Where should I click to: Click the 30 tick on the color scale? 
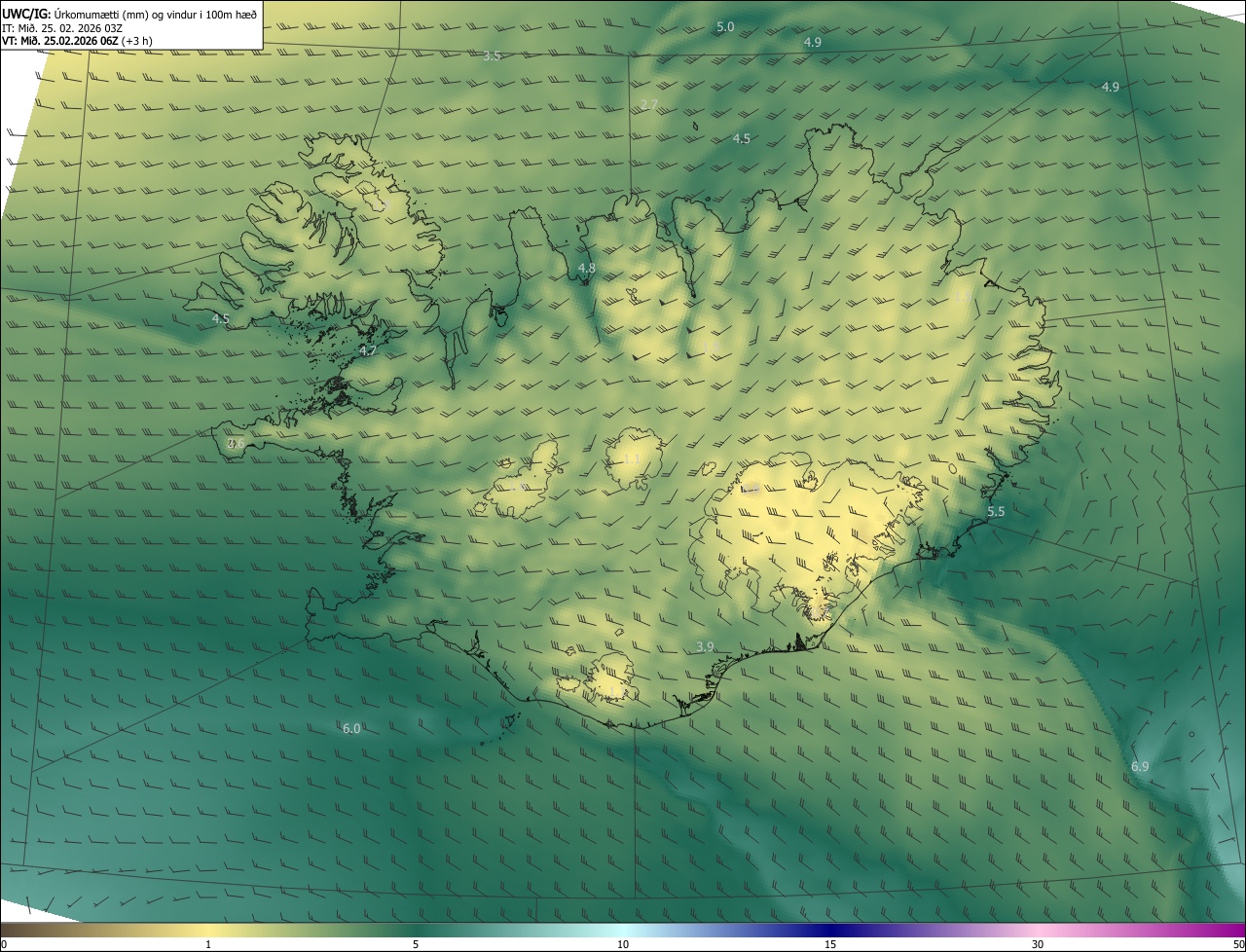(x=1038, y=944)
